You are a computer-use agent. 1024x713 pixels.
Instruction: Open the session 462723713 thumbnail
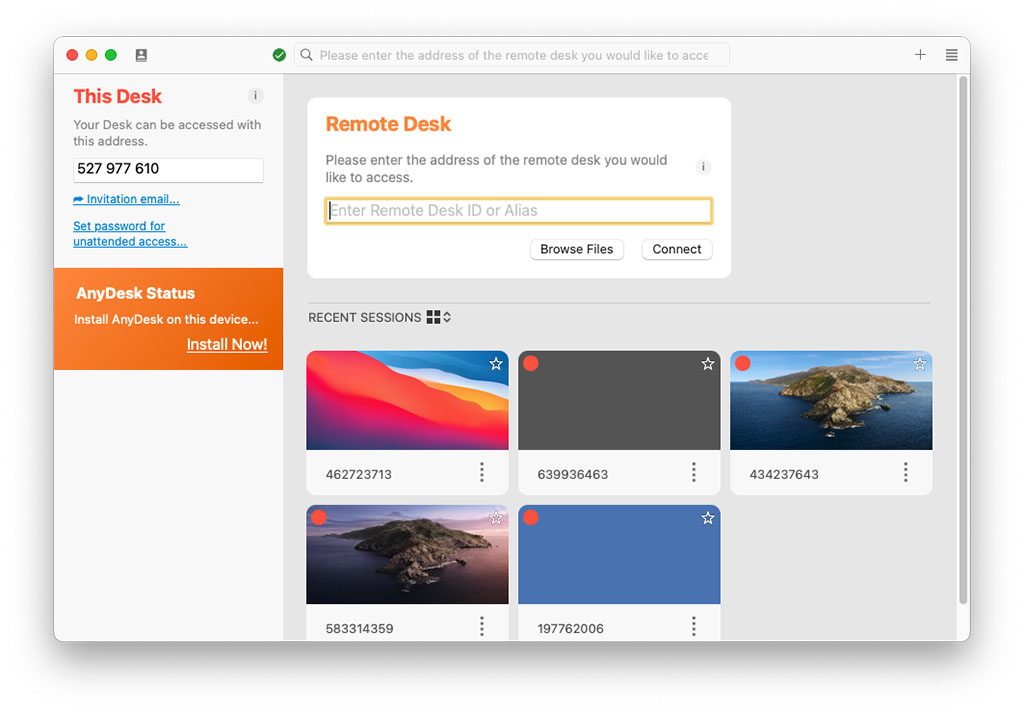coord(408,400)
